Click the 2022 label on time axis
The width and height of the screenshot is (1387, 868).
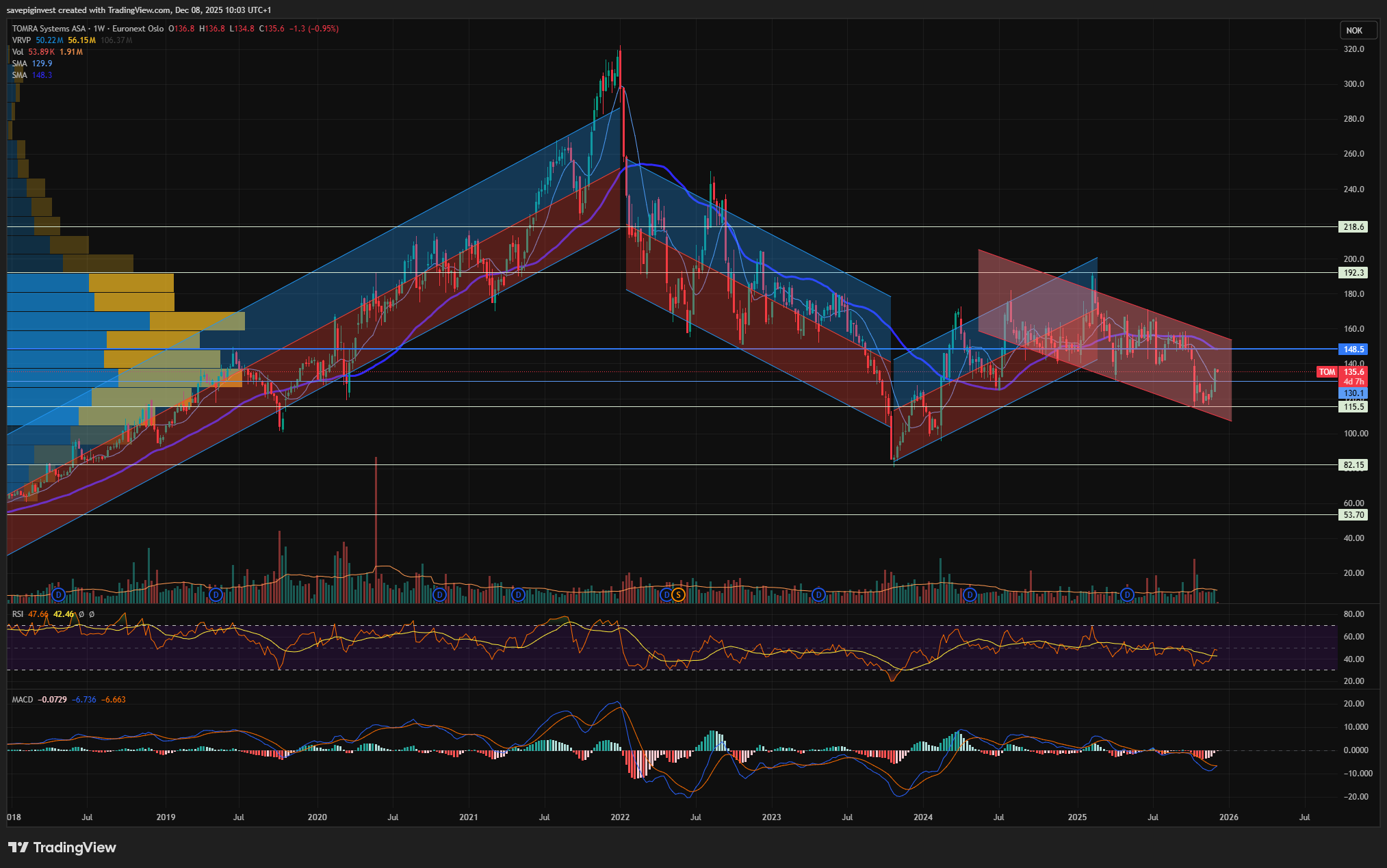tap(620, 817)
